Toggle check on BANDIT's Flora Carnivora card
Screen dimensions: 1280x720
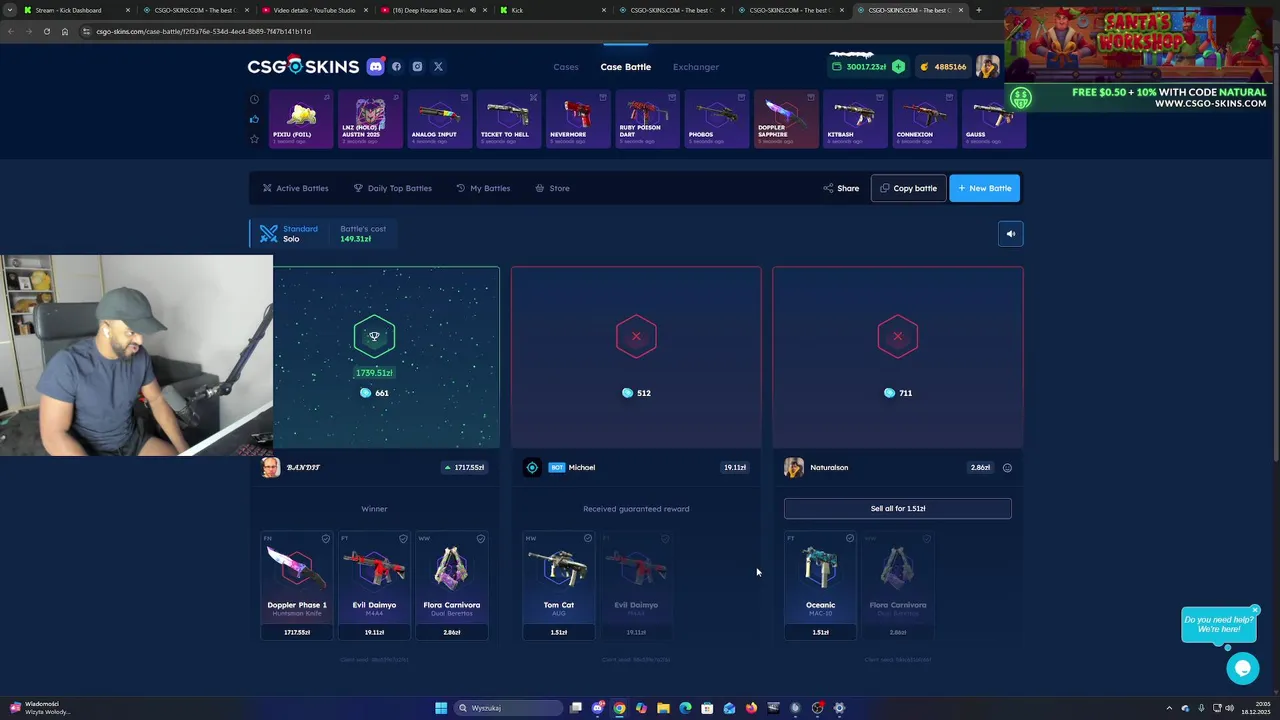480,539
